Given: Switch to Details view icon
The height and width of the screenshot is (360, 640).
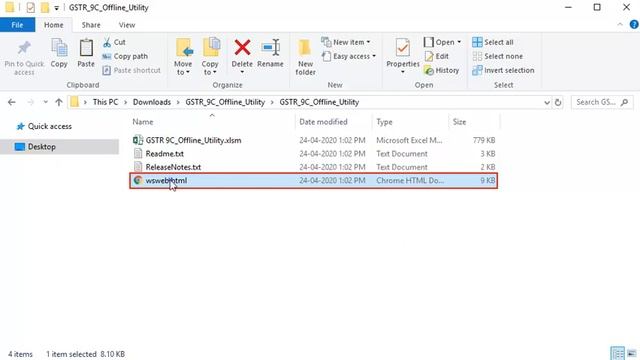Looking at the screenshot, I should [618, 353].
